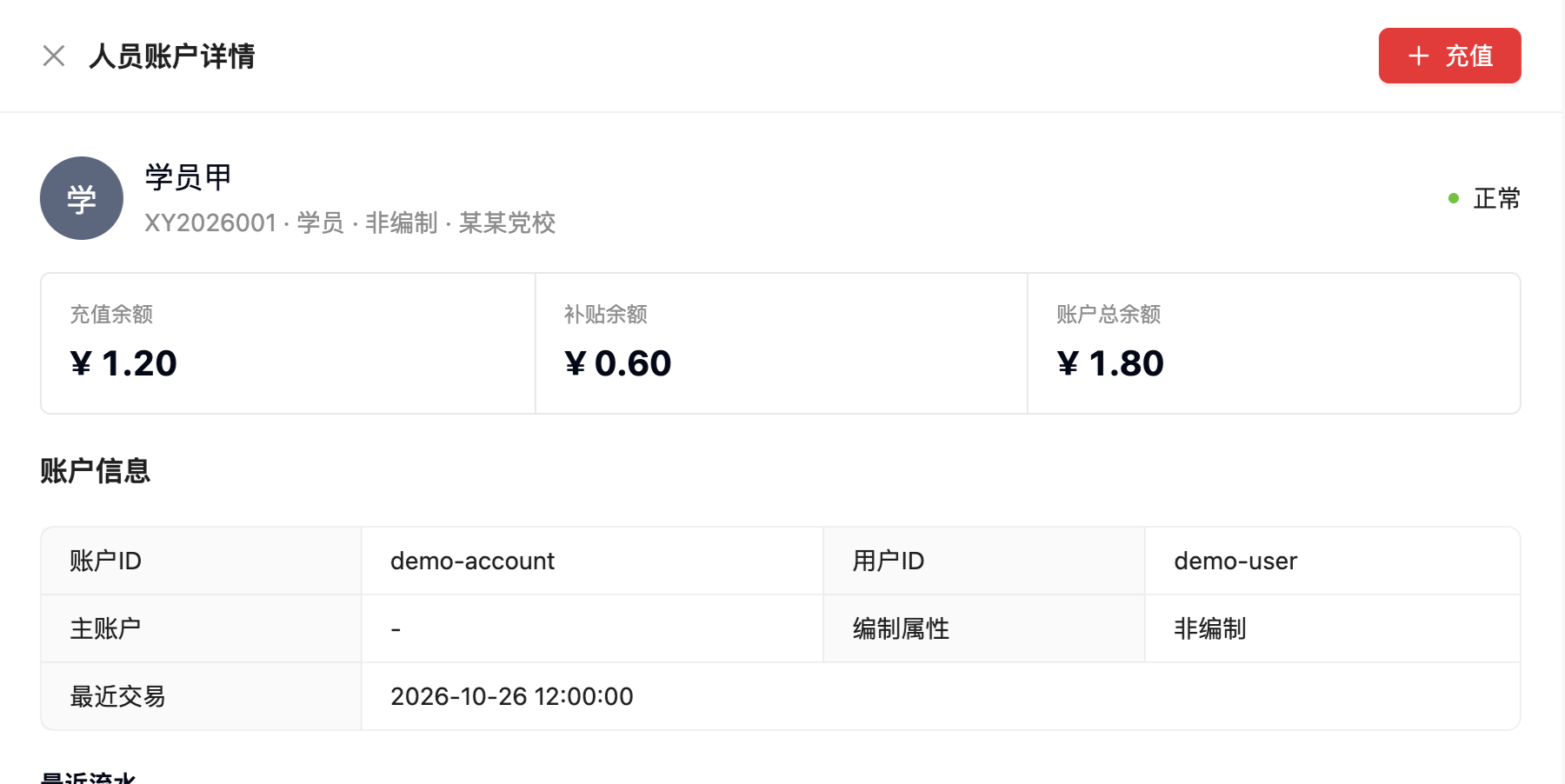Close the 人员账户详情 panel with the X icon
Image resolution: width=1565 pixels, height=784 pixels.
point(54,56)
